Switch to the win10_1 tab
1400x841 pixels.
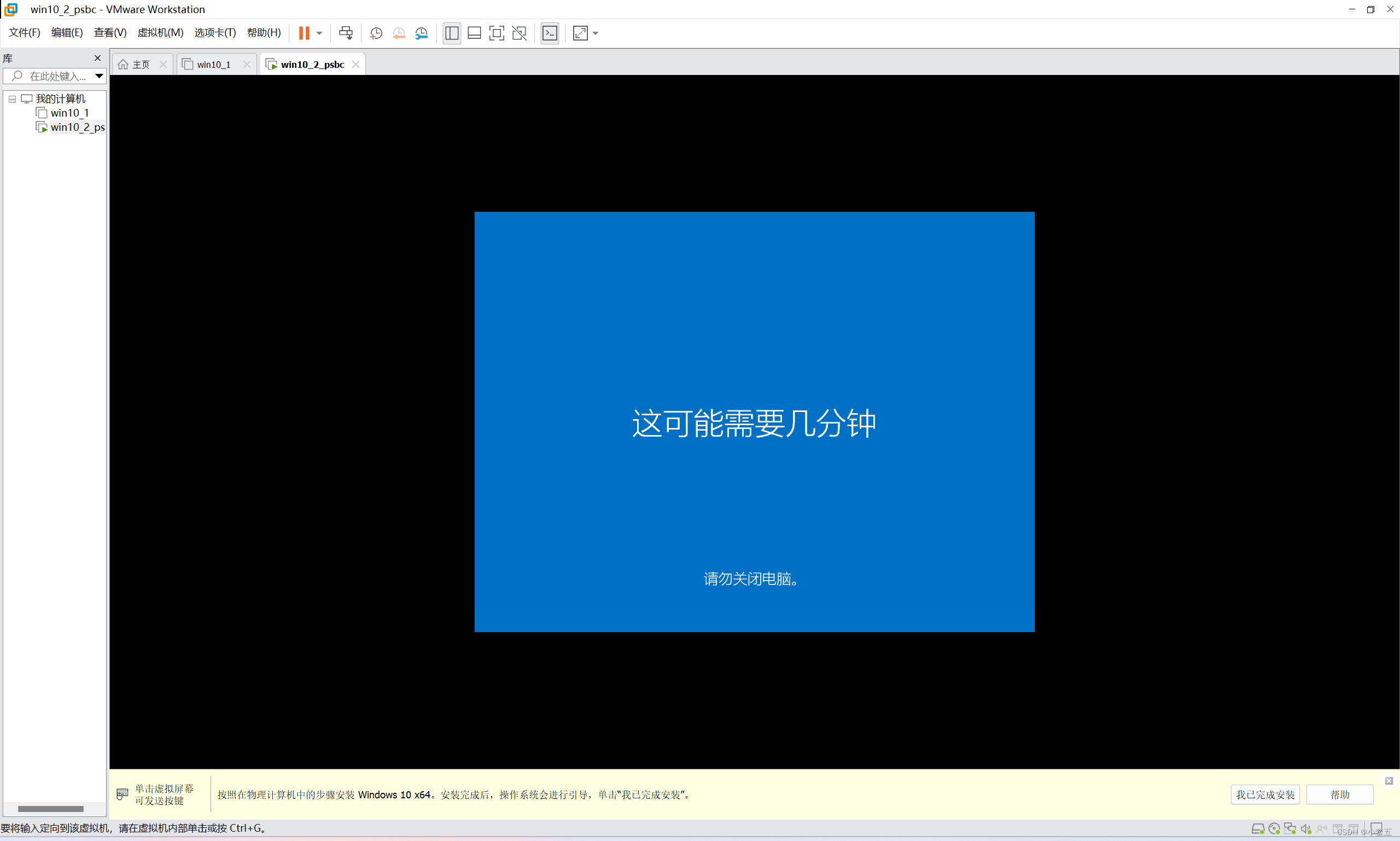[213, 64]
